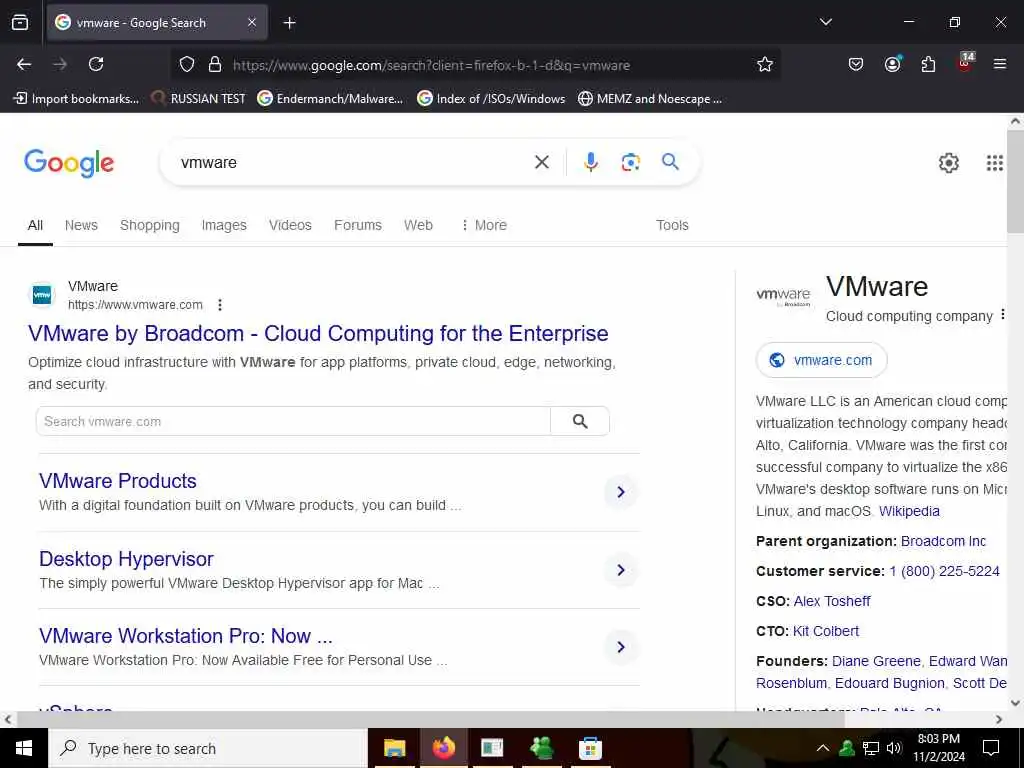Open options for VMware result
Viewport: 1024px width, 768px height.
tap(220, 305)
